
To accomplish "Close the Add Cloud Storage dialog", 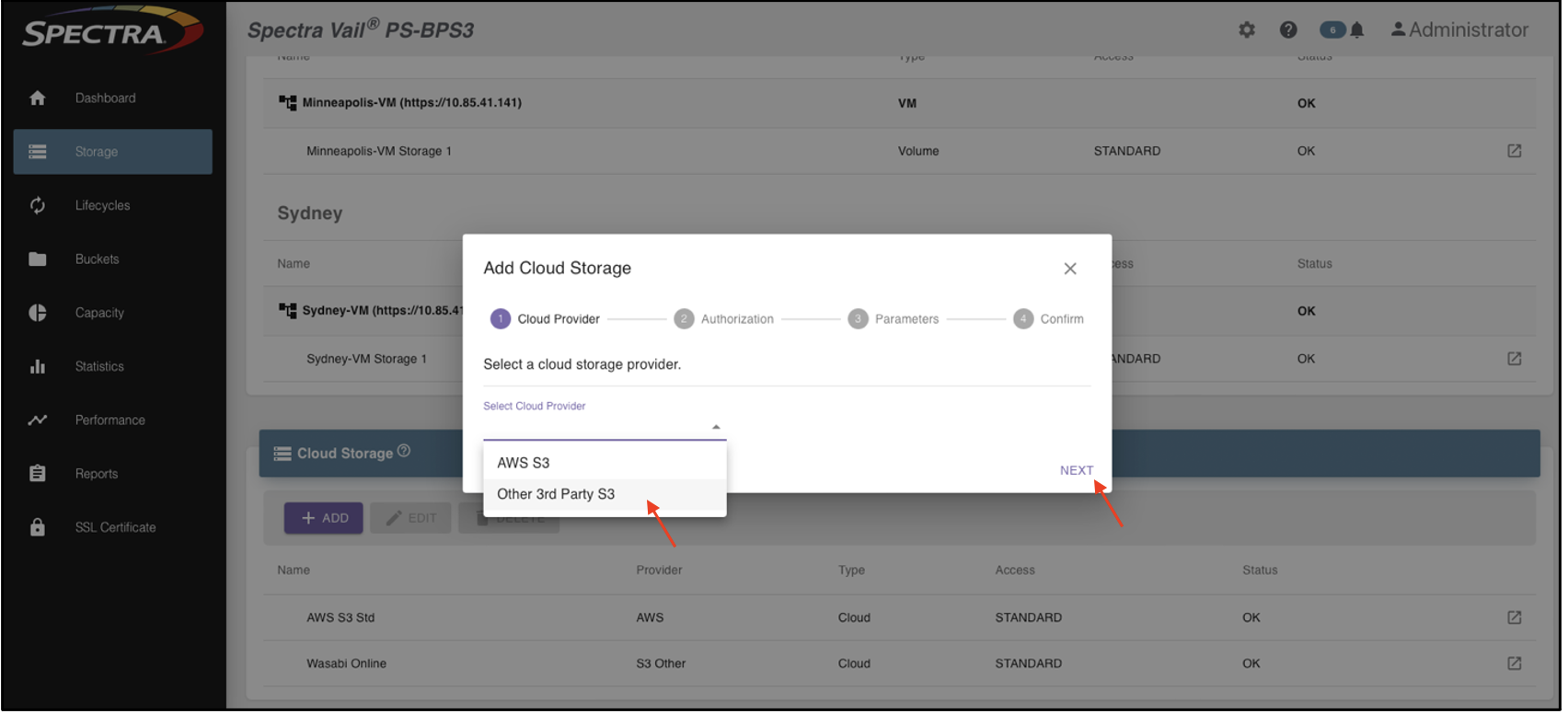I will [x=1070, y=269].
